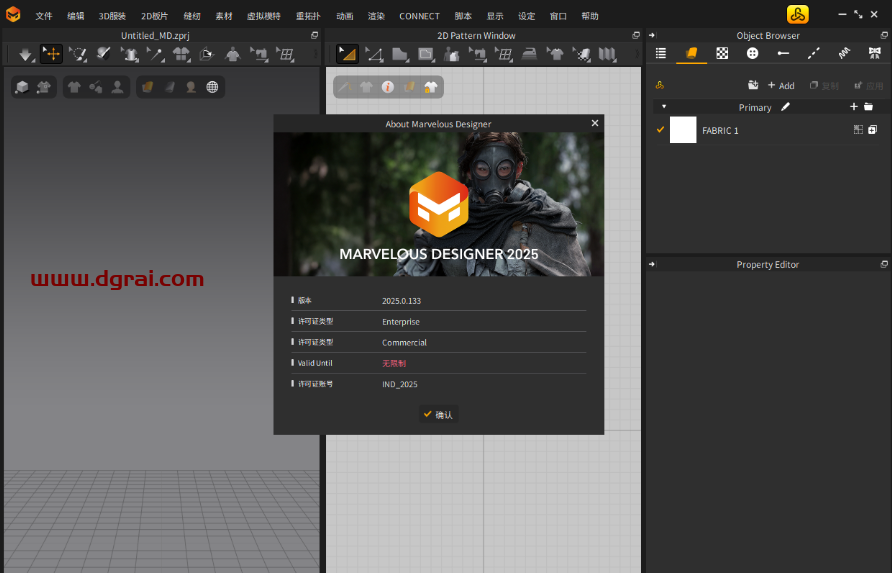Open the 3D服装 menu
The image size is (892, 573).
point(112,16)
